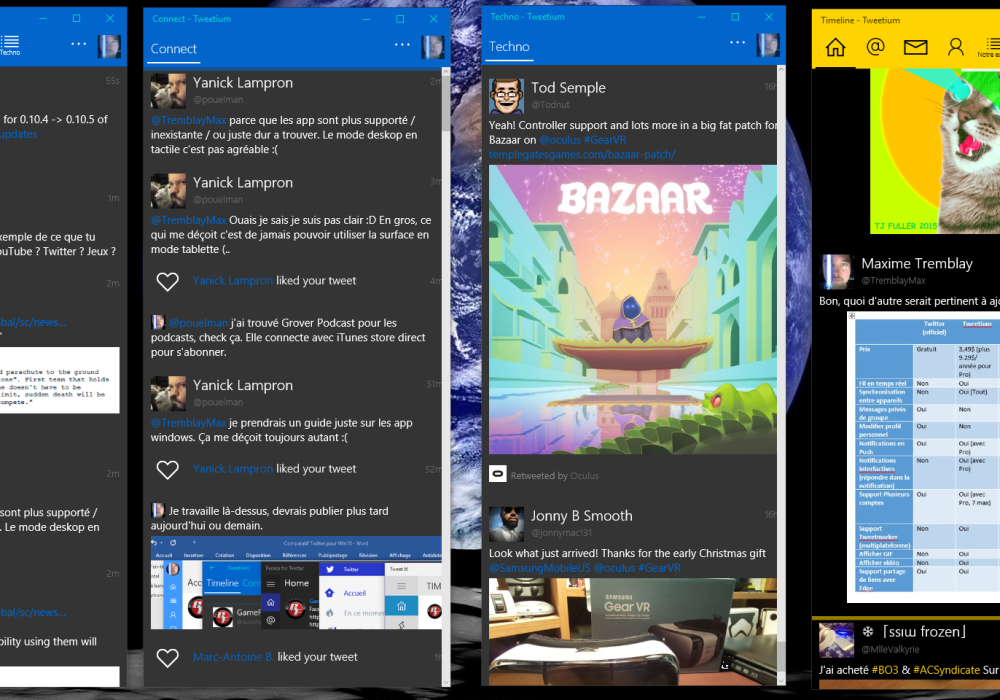Open the account avatar in Connect window header
1000x700 pixels.
[x=433, y=47]
